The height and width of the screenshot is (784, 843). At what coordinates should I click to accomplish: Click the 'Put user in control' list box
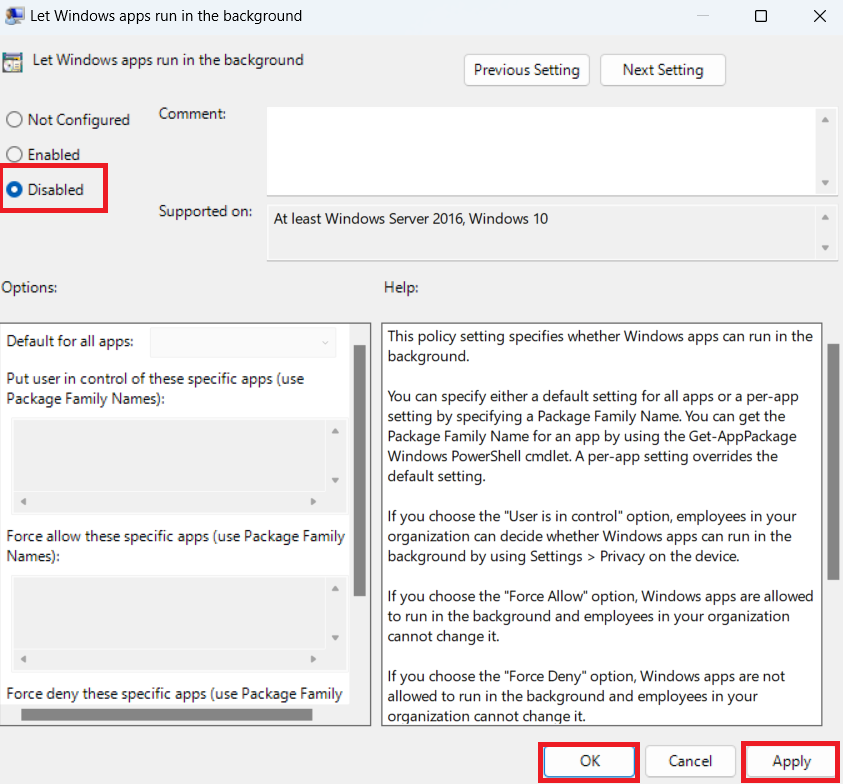(x=169, y=455)
